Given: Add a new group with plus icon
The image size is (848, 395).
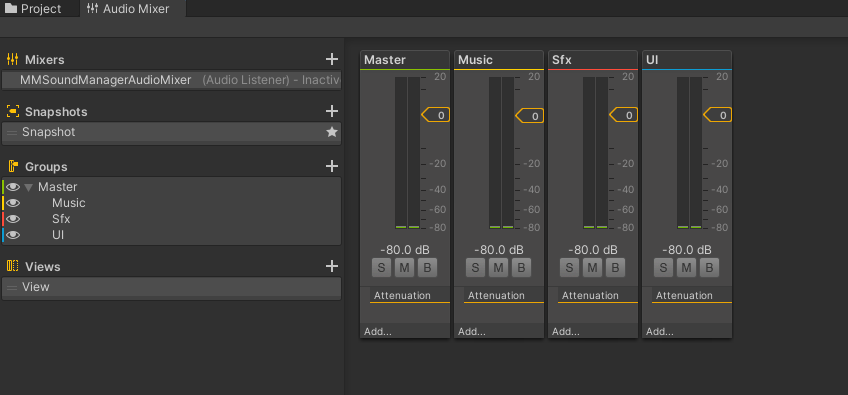Looking at the screenshot, I should 332,166.
